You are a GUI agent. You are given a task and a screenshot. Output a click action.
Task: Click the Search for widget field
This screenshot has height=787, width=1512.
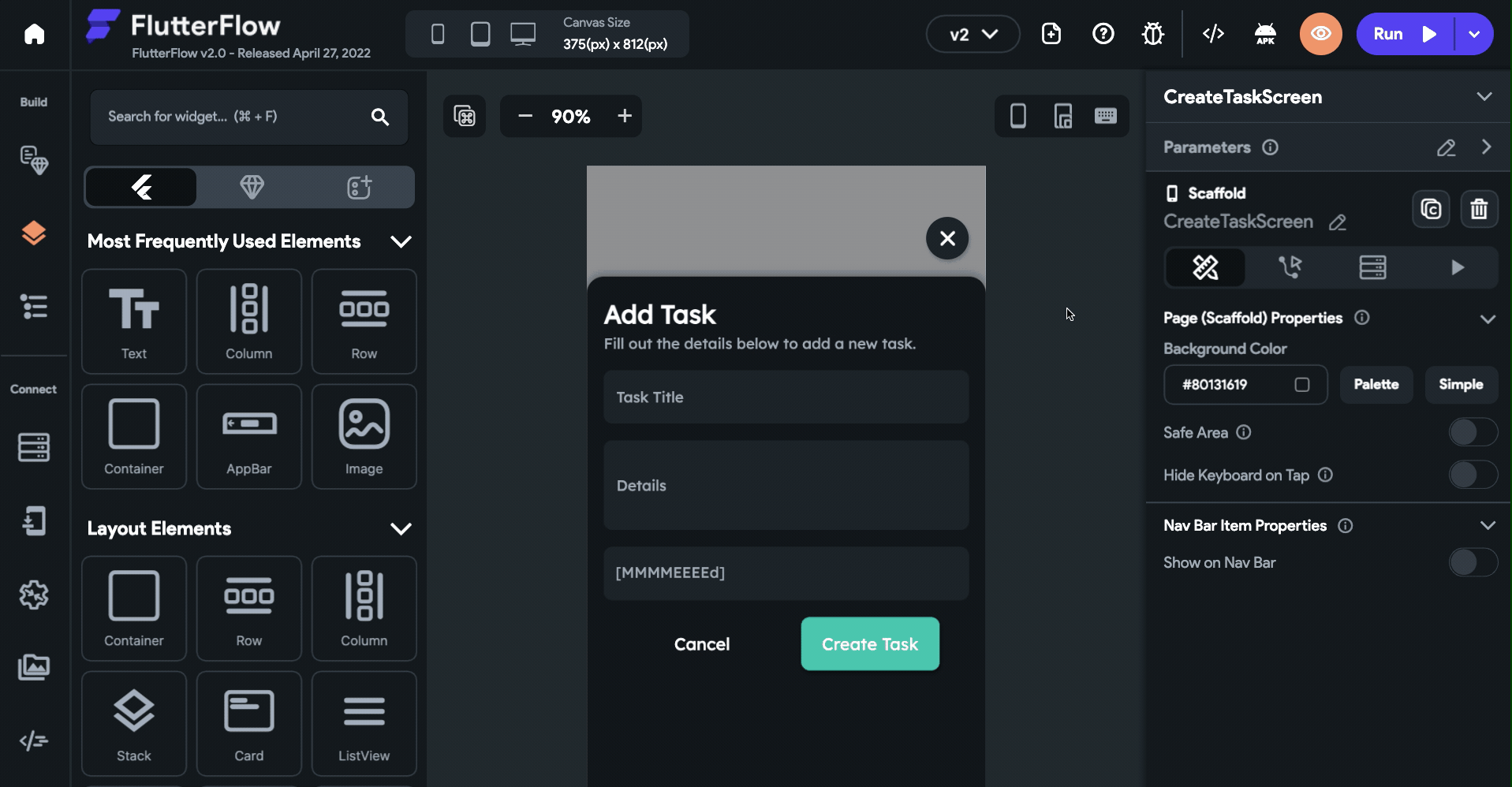pos(249,117)
